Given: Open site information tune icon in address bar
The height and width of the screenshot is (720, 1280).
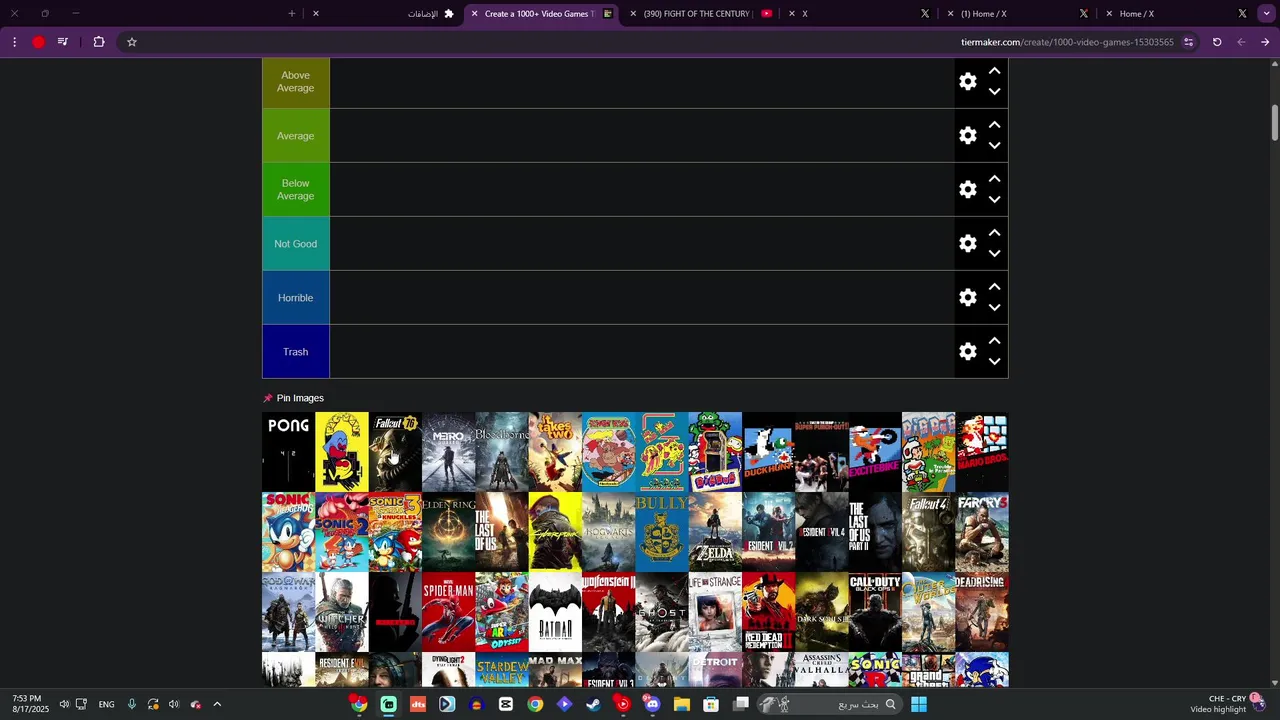Looking at the screenshot, I should (x=1188, y=42).
